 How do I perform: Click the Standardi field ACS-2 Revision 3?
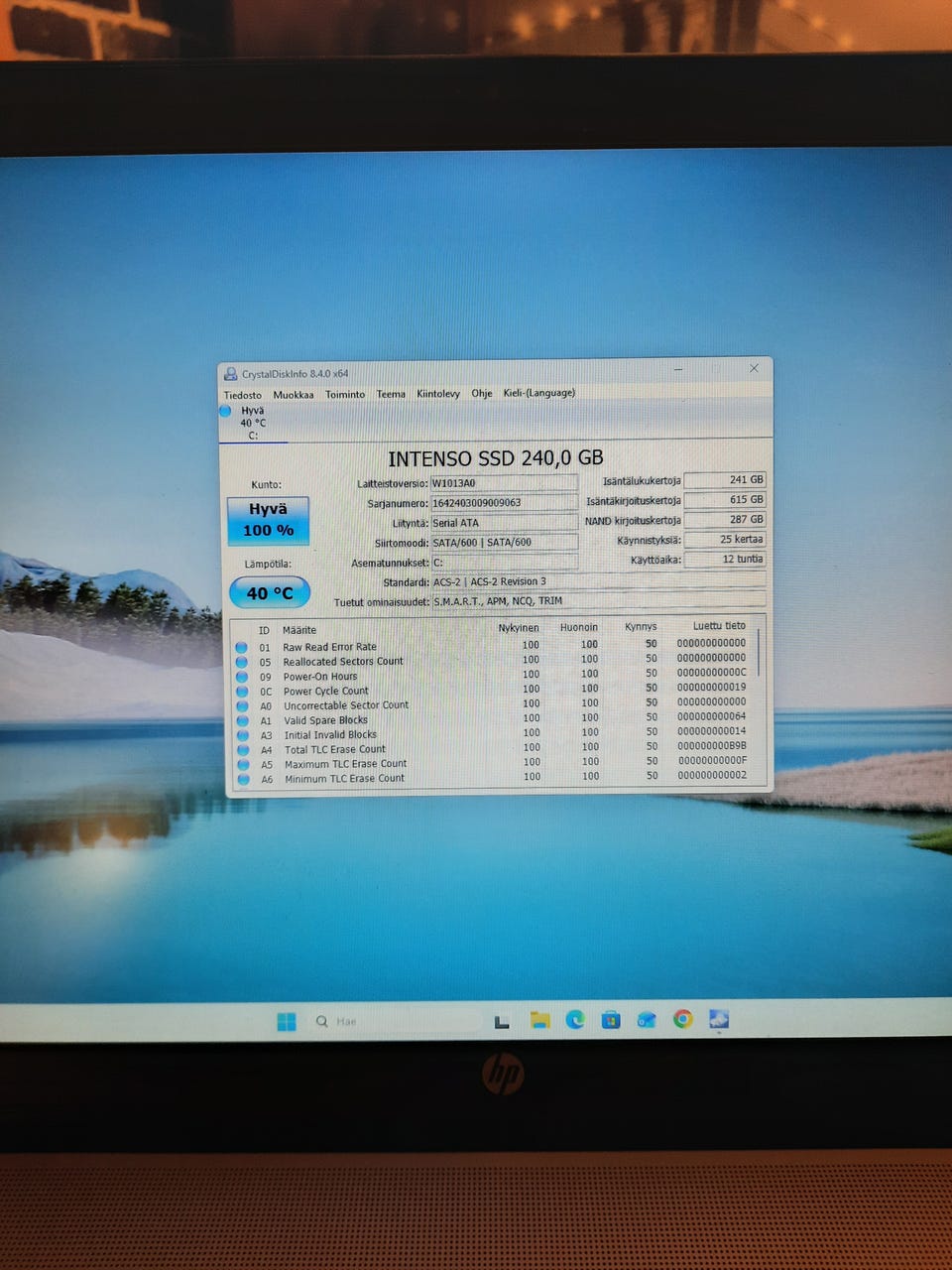click(x=599, y=581)
